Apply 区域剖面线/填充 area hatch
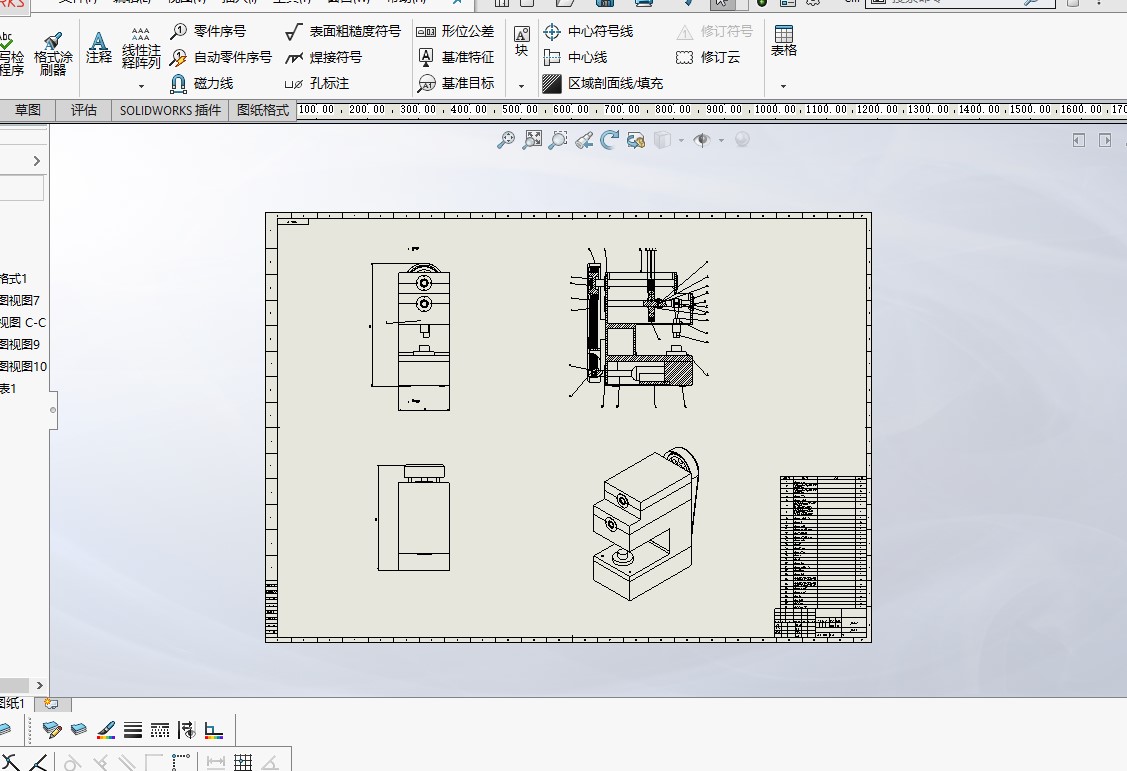Viewport: 1127px width, 771px height. [x=602, y=83]
